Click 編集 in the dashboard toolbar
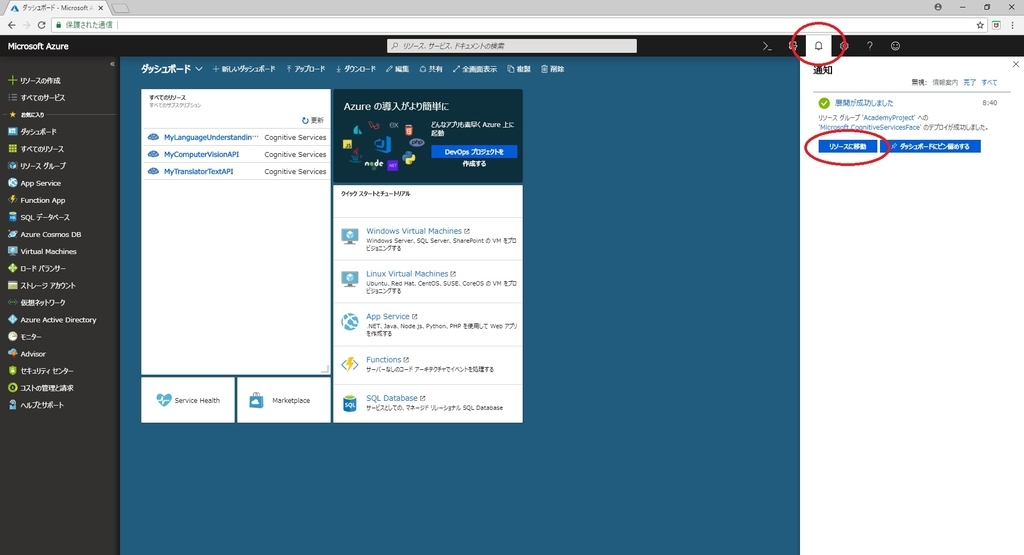Image resolution: width=1024 pixels, height=555 pixels. click(x=397, y=69)
